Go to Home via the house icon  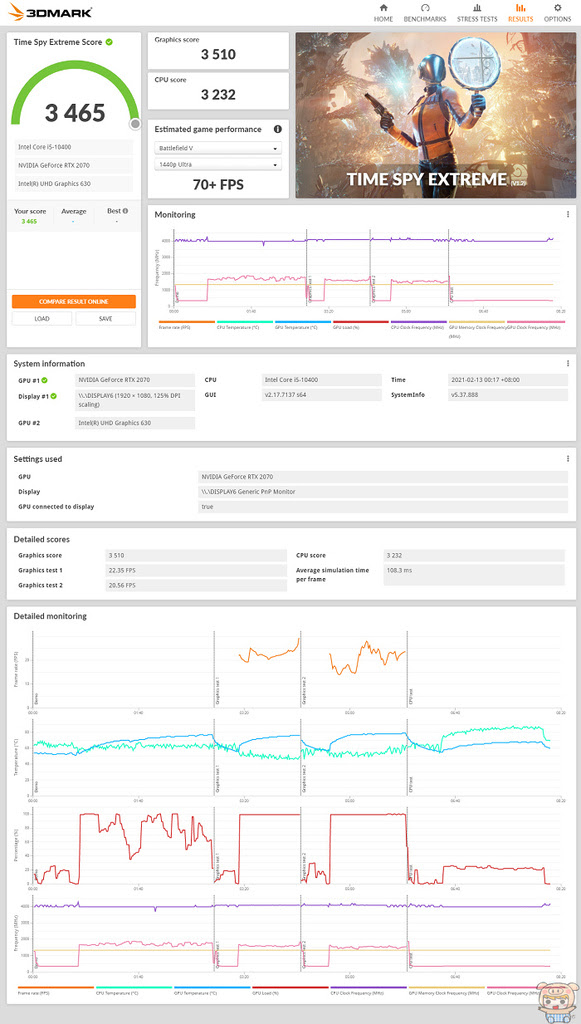tap(383, 8)
